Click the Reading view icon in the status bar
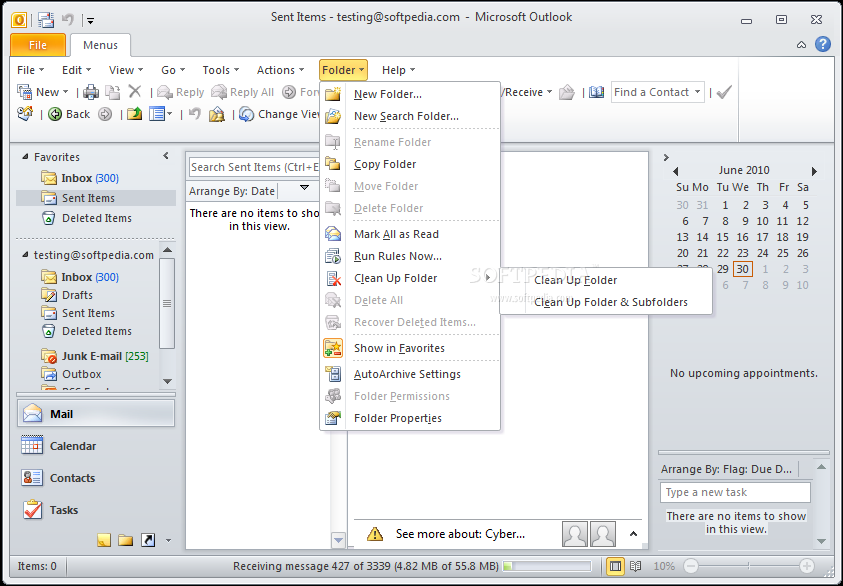Screen dimensions: 843x586 click(x=635, y=566)
